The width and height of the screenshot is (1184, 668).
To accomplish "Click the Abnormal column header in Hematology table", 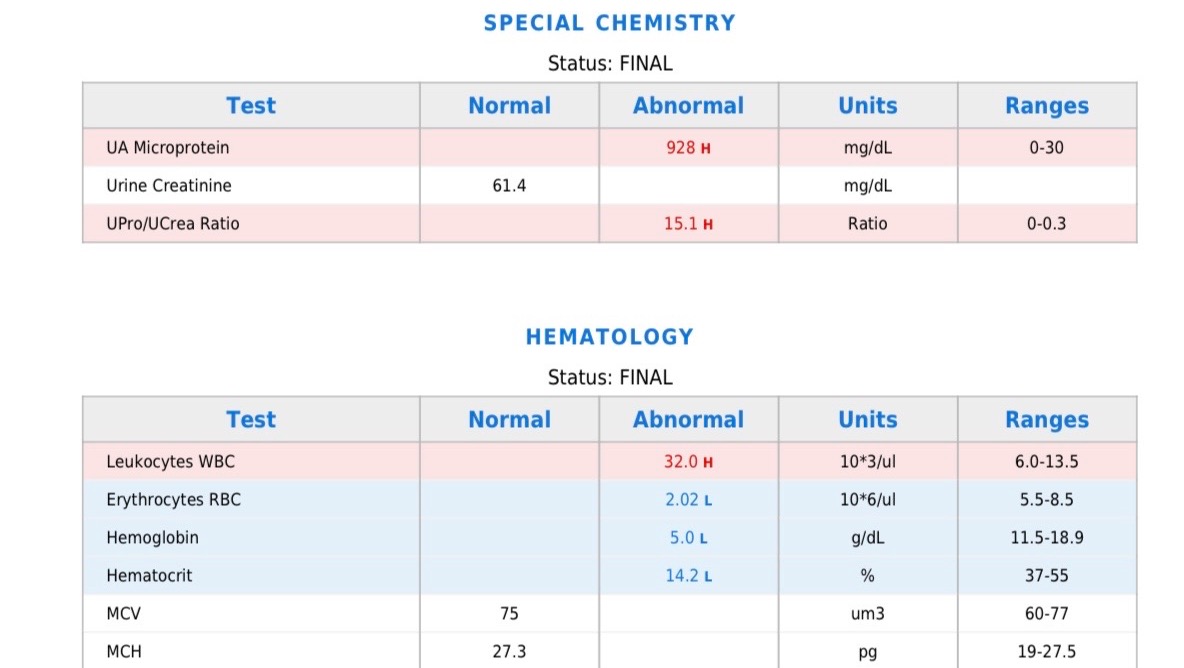I will tap(688, 420).
